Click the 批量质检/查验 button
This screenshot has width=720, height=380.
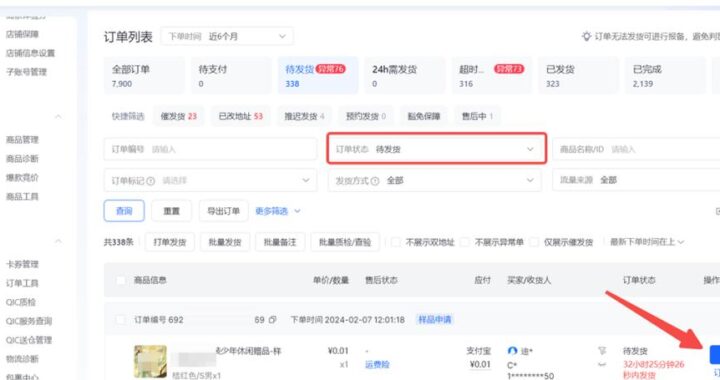(x=345, y=242)
